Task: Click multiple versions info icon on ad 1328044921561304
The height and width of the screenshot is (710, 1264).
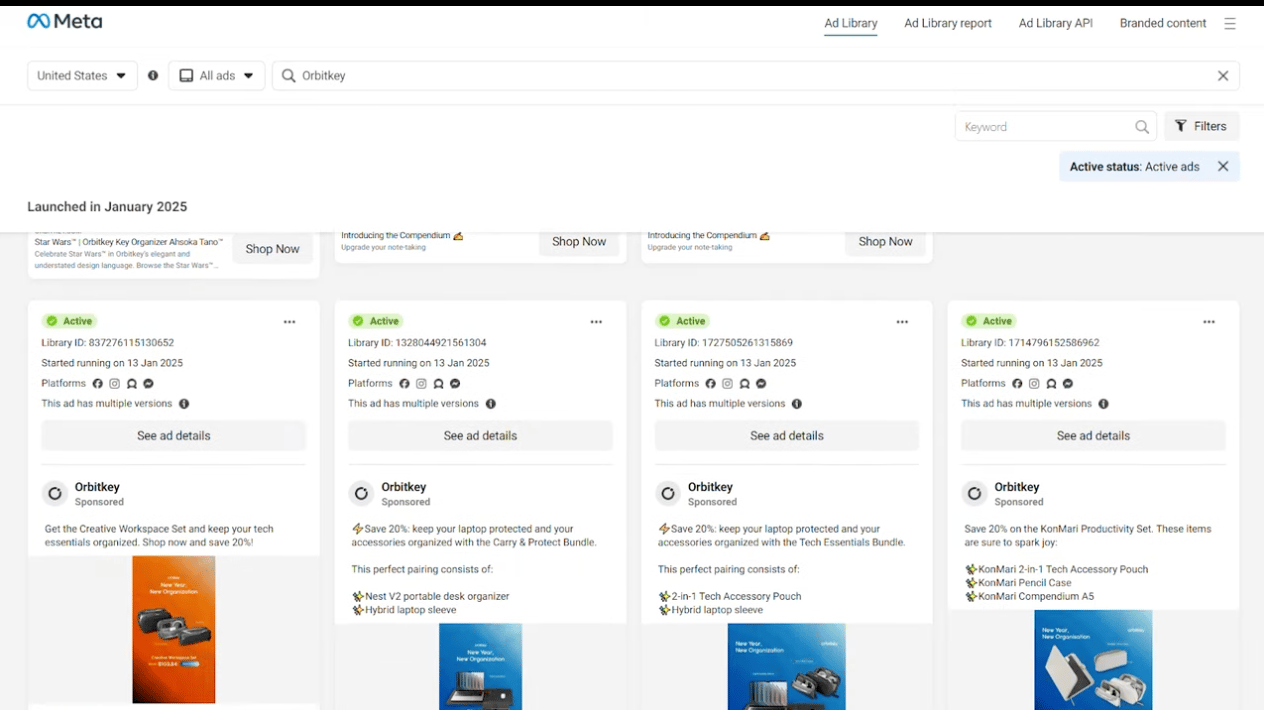Action: pos(491,404)
